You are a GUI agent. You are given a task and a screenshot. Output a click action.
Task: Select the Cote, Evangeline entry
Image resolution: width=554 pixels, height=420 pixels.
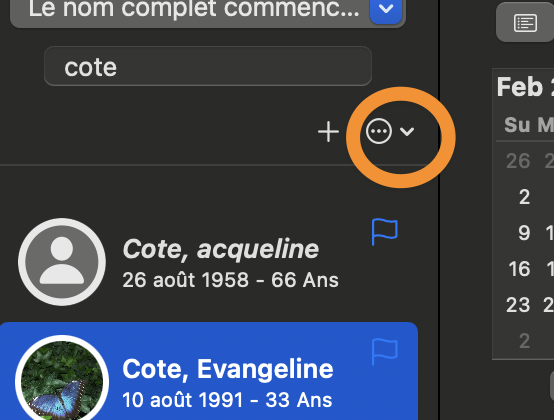208,371
